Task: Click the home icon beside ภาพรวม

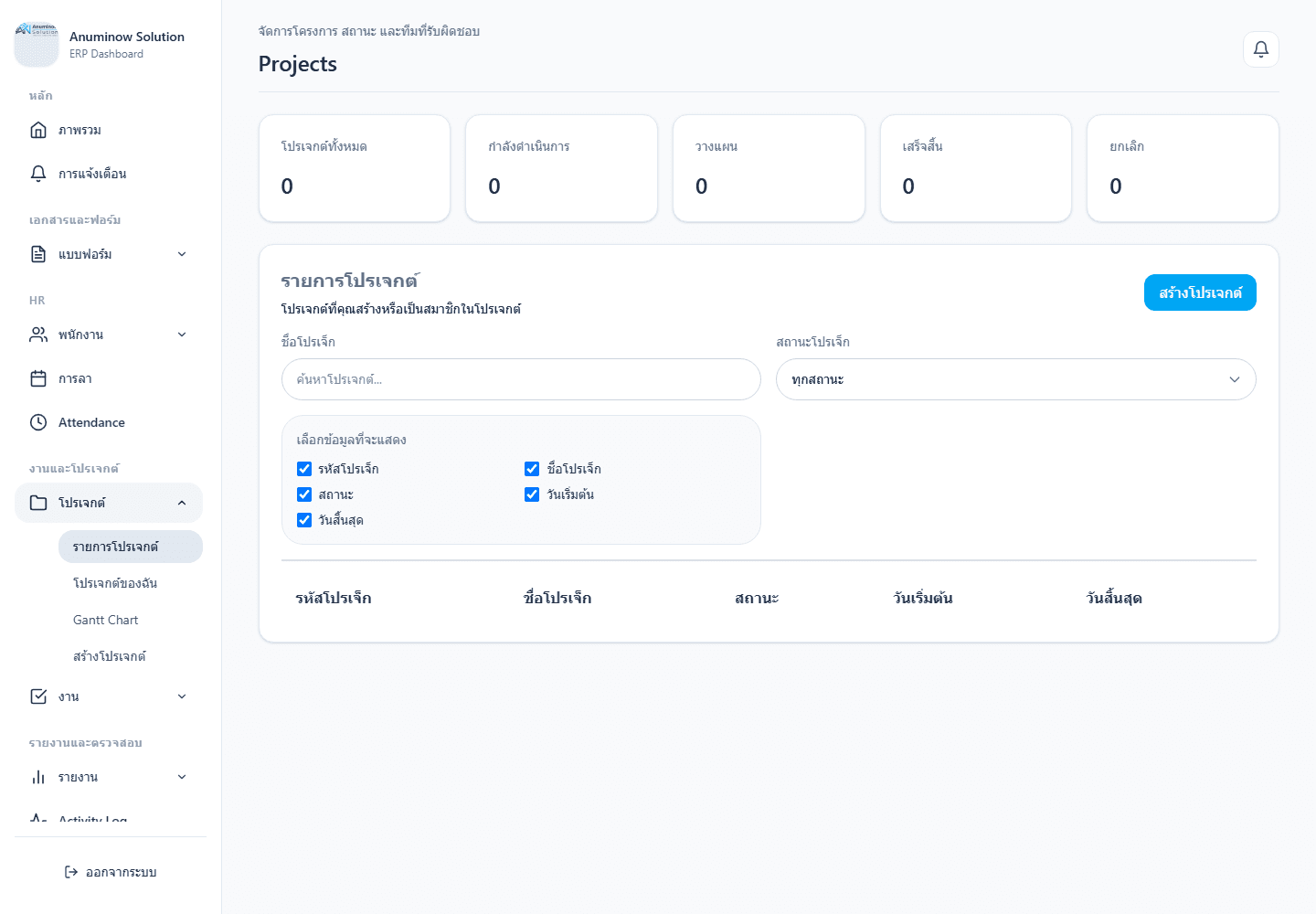Action: tap(38, 130)
